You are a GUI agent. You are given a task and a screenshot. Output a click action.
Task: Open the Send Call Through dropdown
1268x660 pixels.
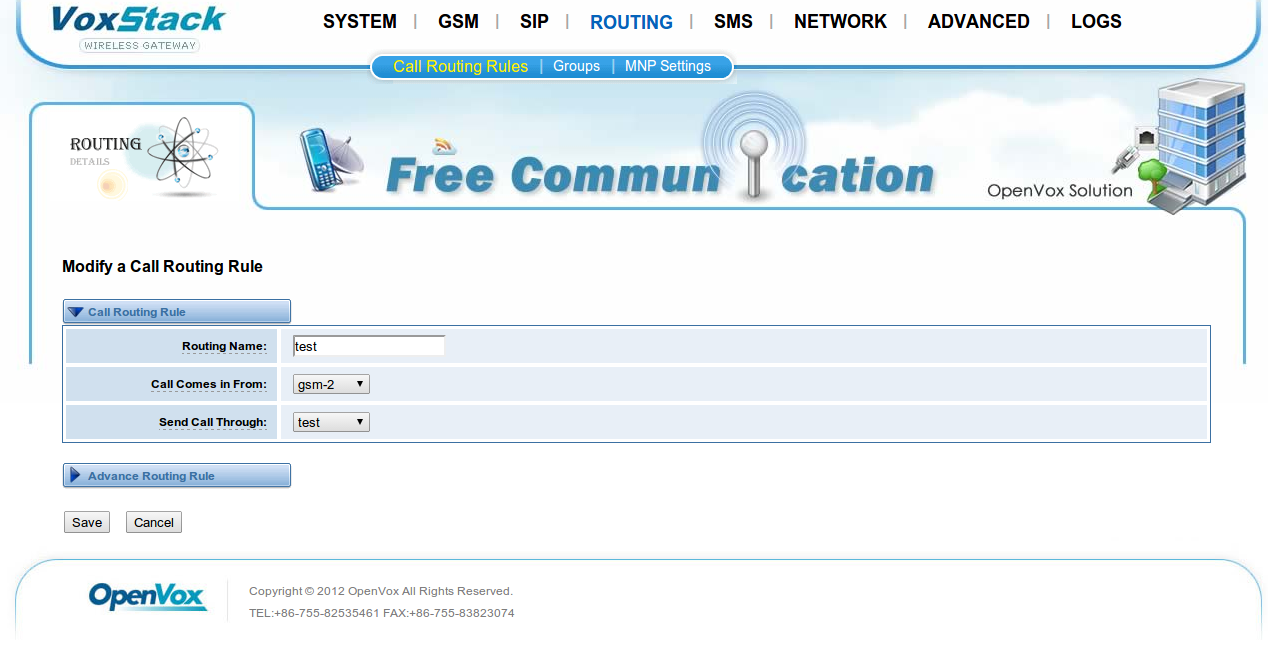pos(331,422)
